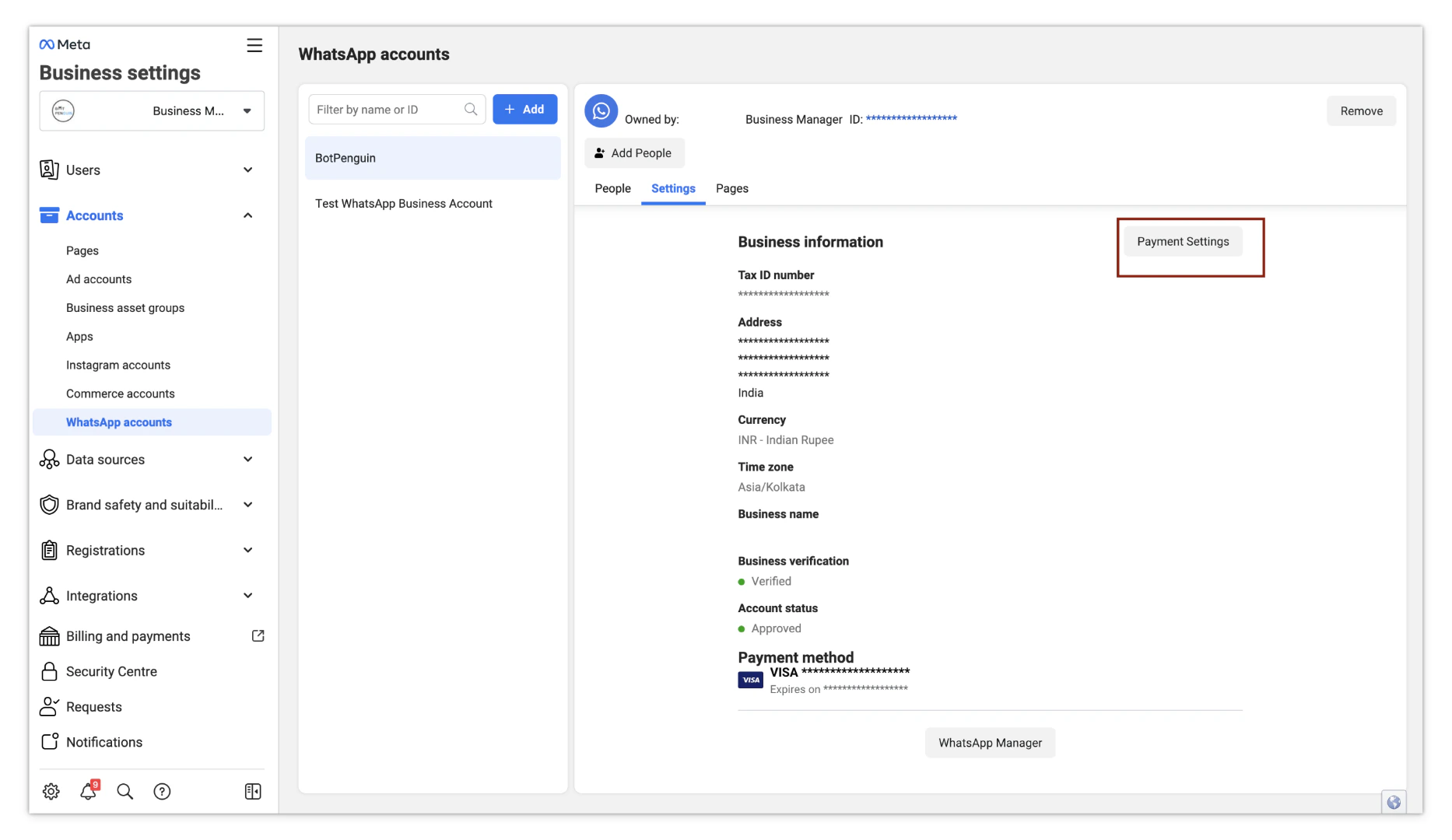Expand the Registrations chevron
The height and width of the screenshot is (840, 1452).
click(248, 551)
